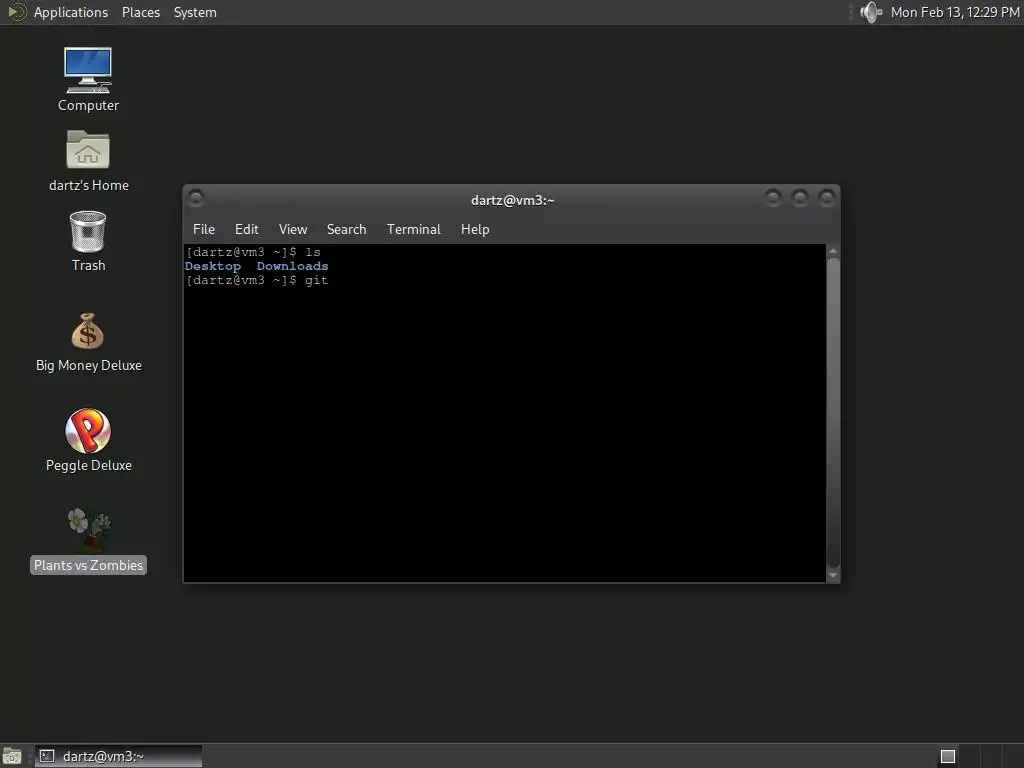This screenshot has width=1024, height=768.
Task: Open the terminal Help menu
Action: point(475,229)
